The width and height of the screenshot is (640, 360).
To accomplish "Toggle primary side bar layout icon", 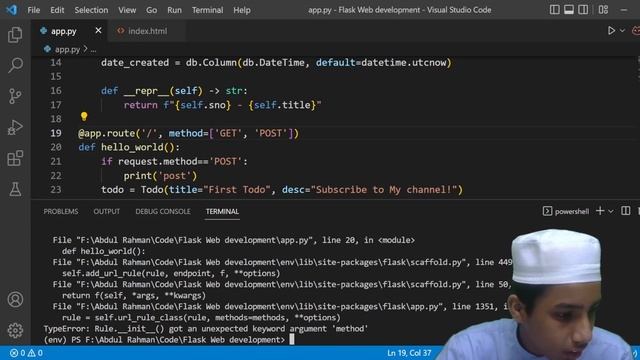I will pos(554,9).
